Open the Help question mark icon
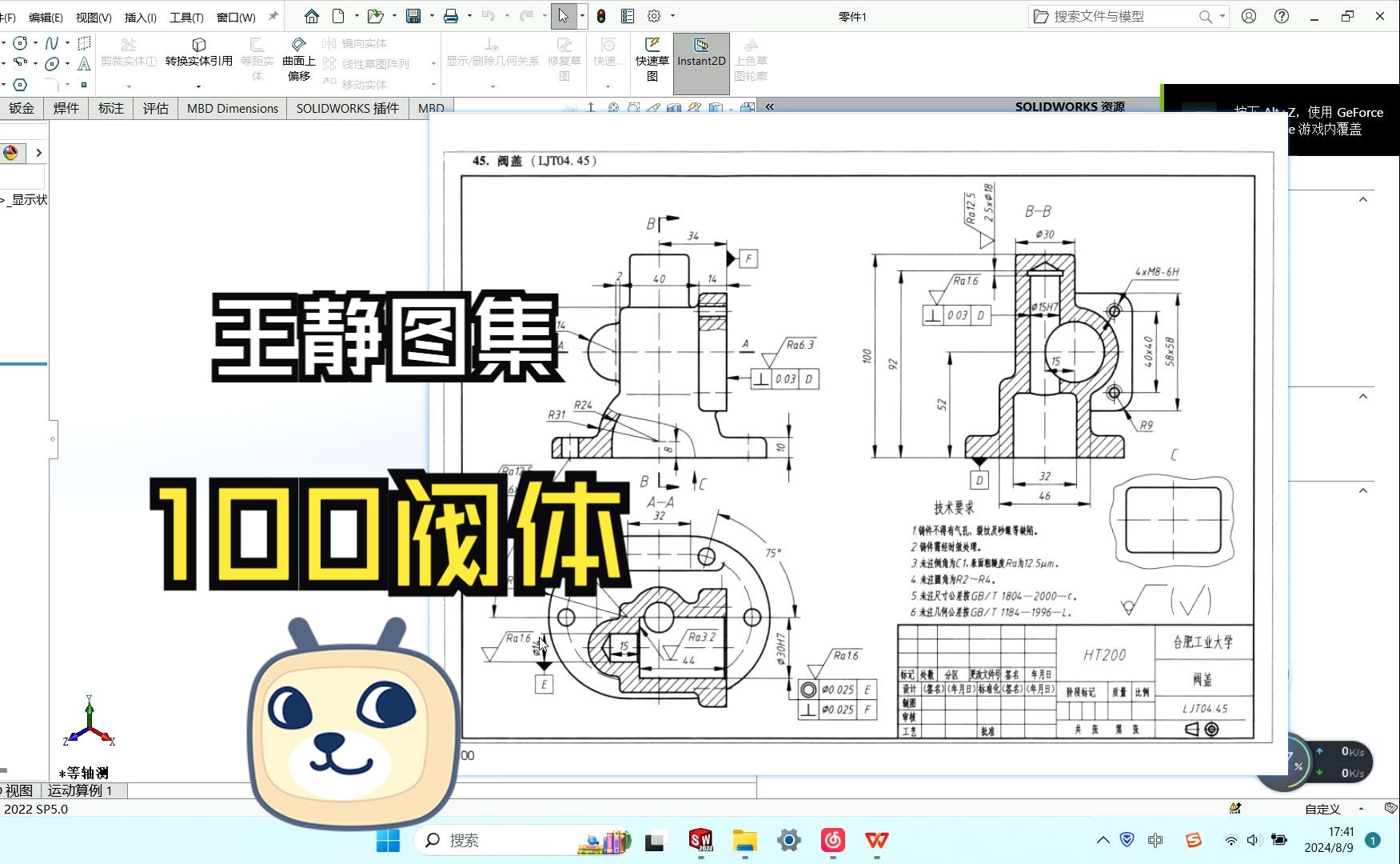 (1282, 16)
